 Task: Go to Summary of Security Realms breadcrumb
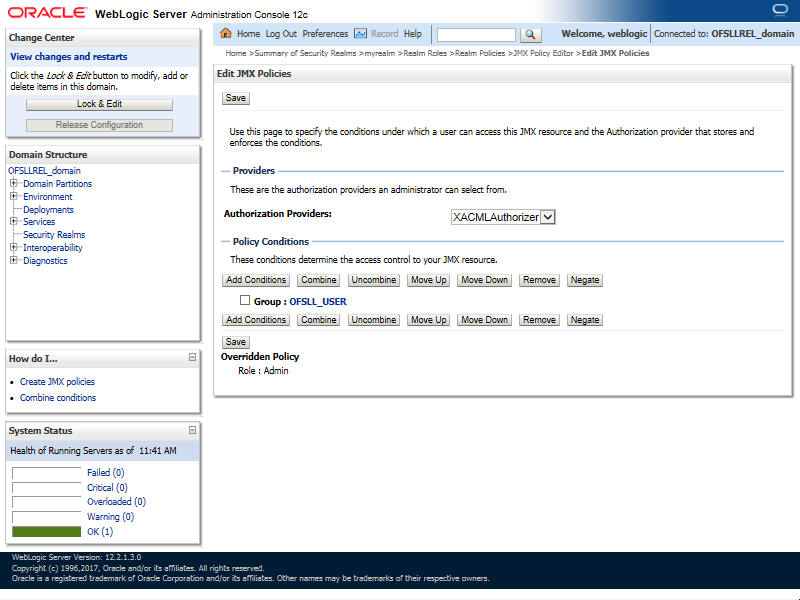click(x=305, y=53)
